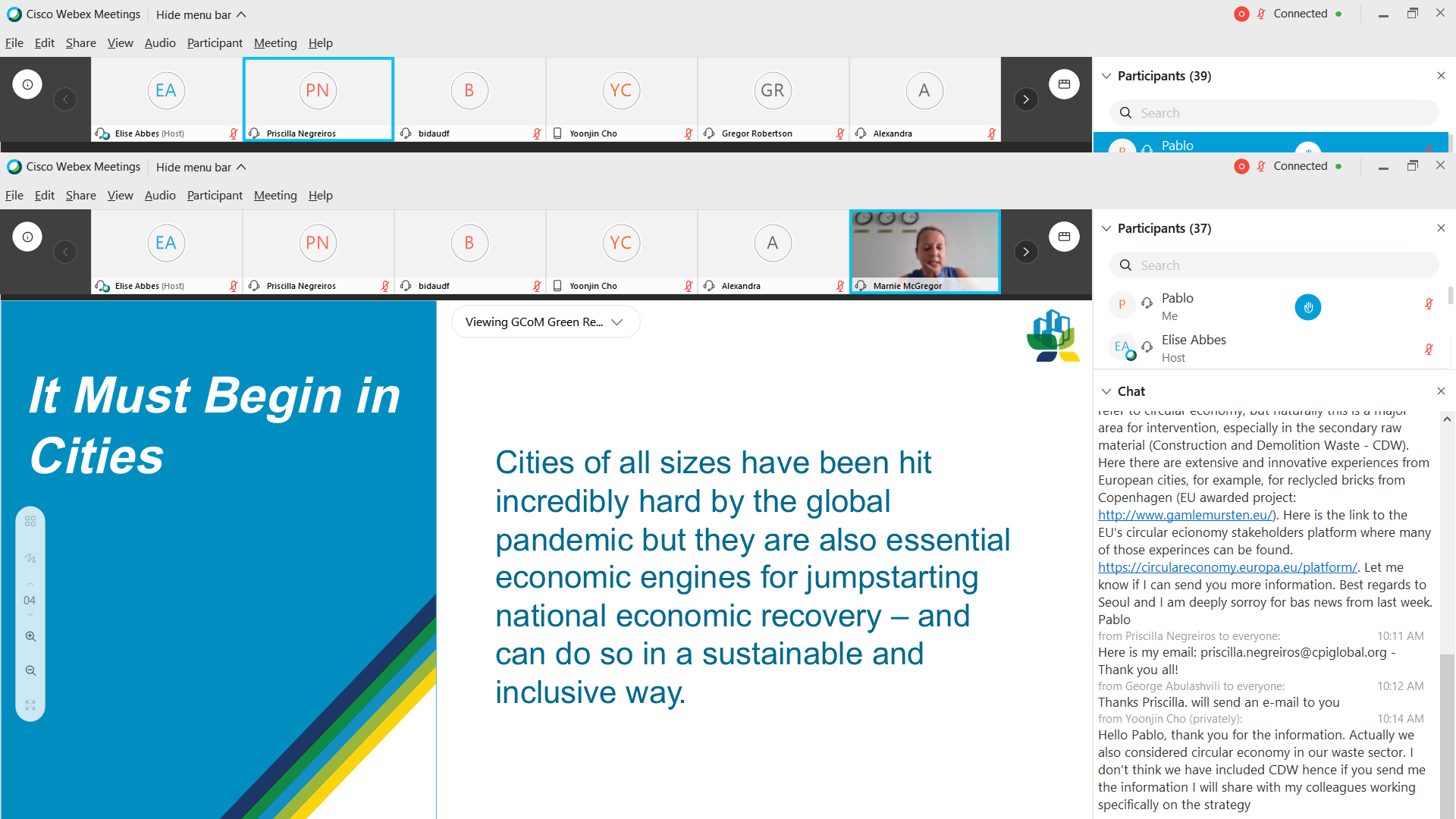Image resolution: width=1456 pixels, height=819 pixels.
Task: Open the Viewing GCoM Green Re... dropdown
Action: coord(545,322)
